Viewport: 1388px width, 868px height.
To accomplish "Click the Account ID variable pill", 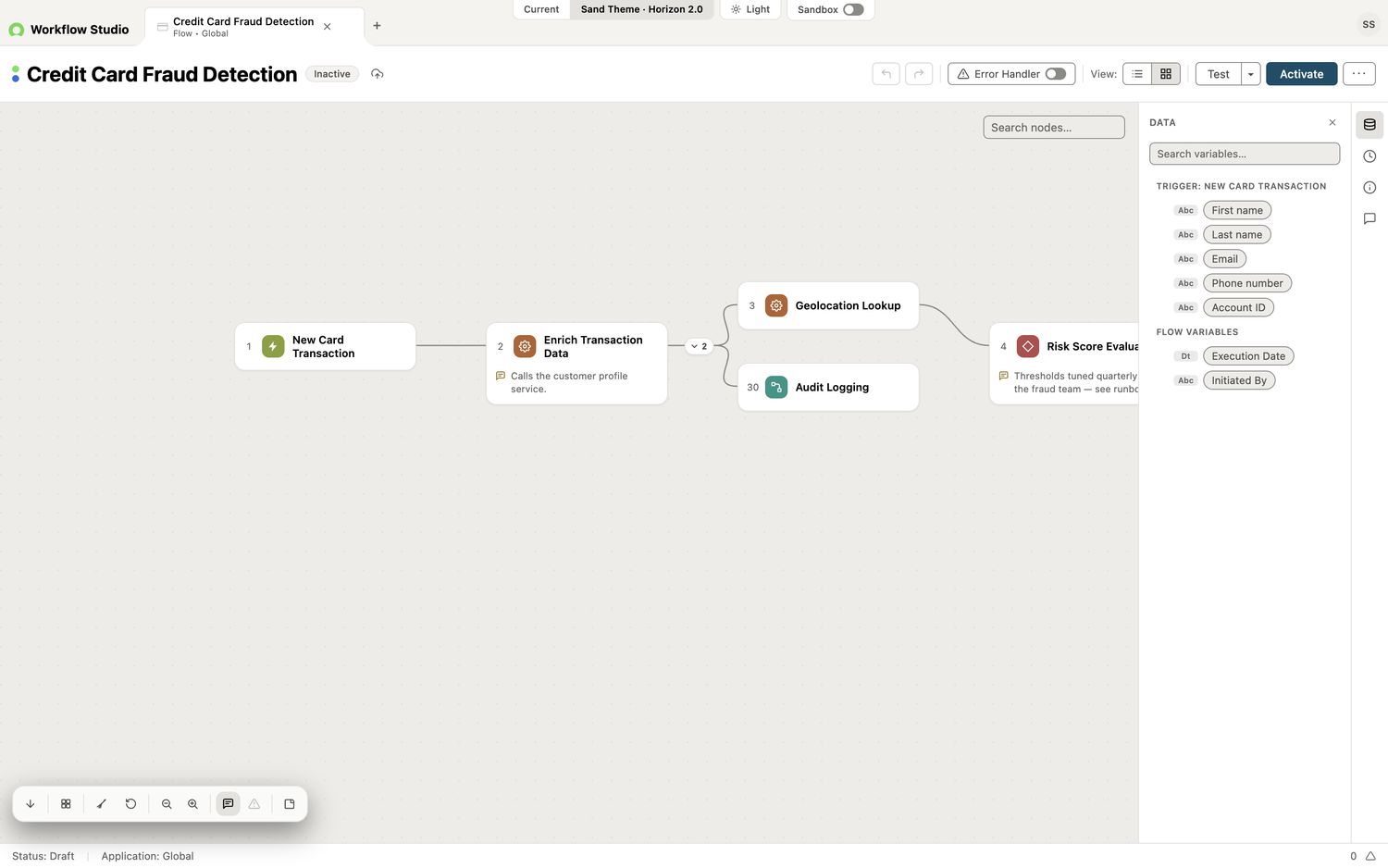I will [1238, 307].
